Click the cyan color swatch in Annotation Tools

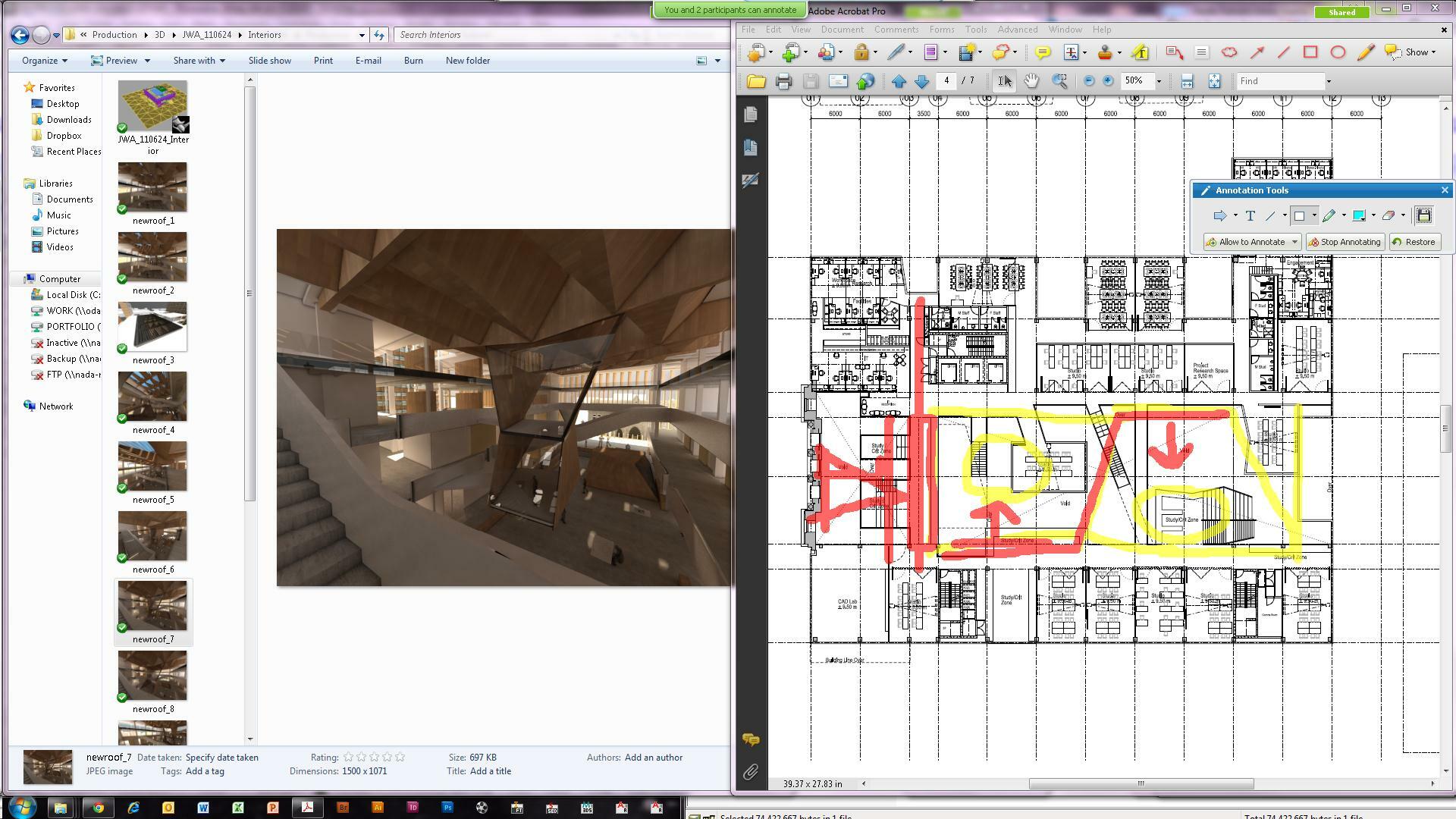[x=1359, y=216]
